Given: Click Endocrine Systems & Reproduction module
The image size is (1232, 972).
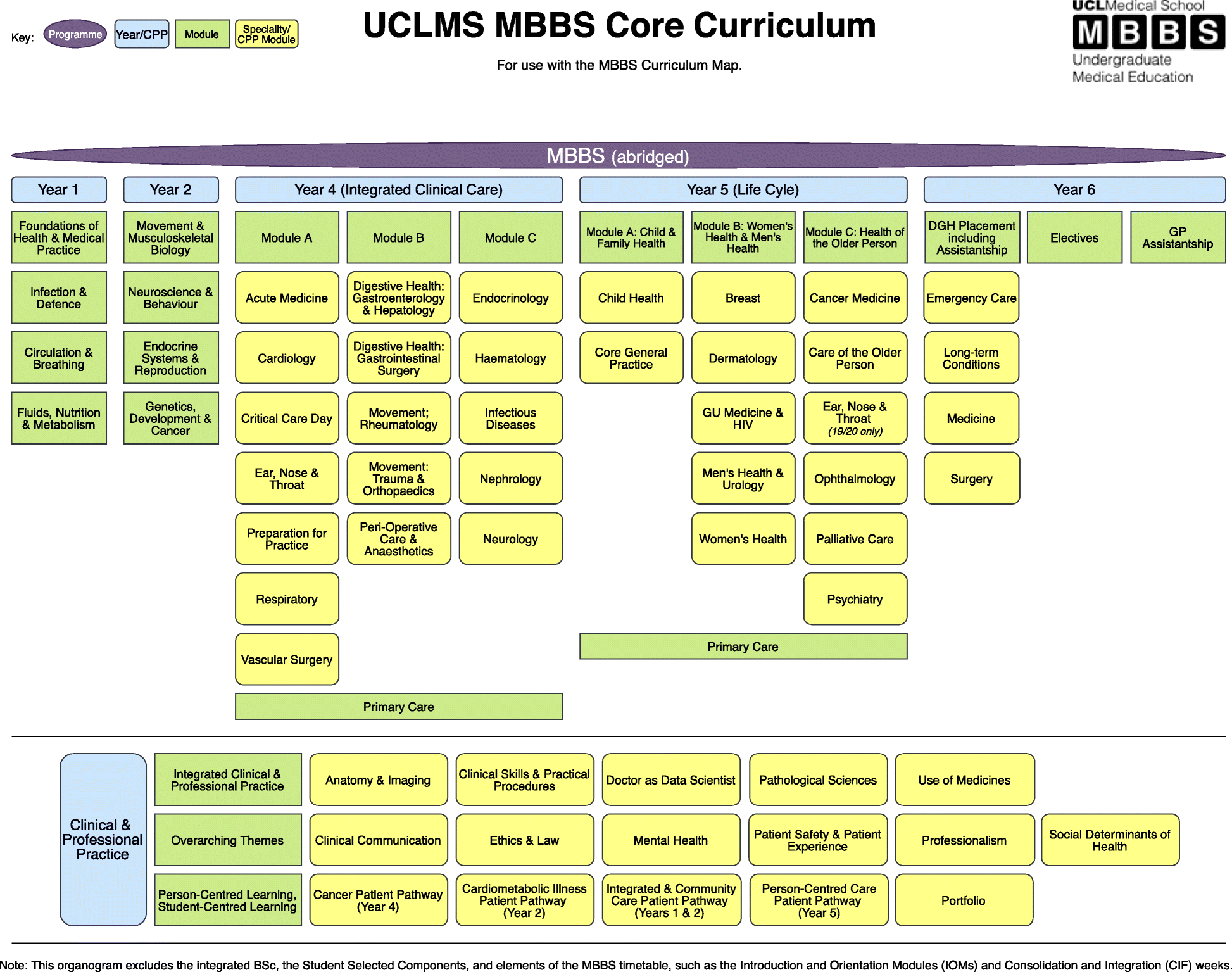Looking at the screenshot, I should coord(171,358).
